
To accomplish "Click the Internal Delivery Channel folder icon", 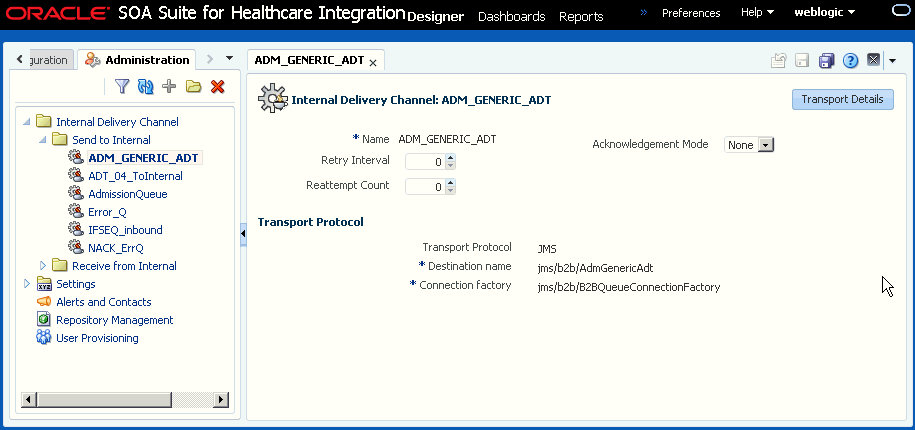I will tap(44, 121).
